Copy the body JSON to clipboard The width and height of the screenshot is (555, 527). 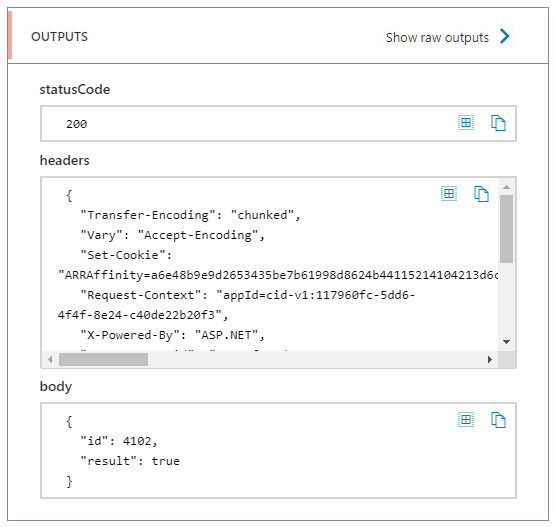click(x=498, y=420)
